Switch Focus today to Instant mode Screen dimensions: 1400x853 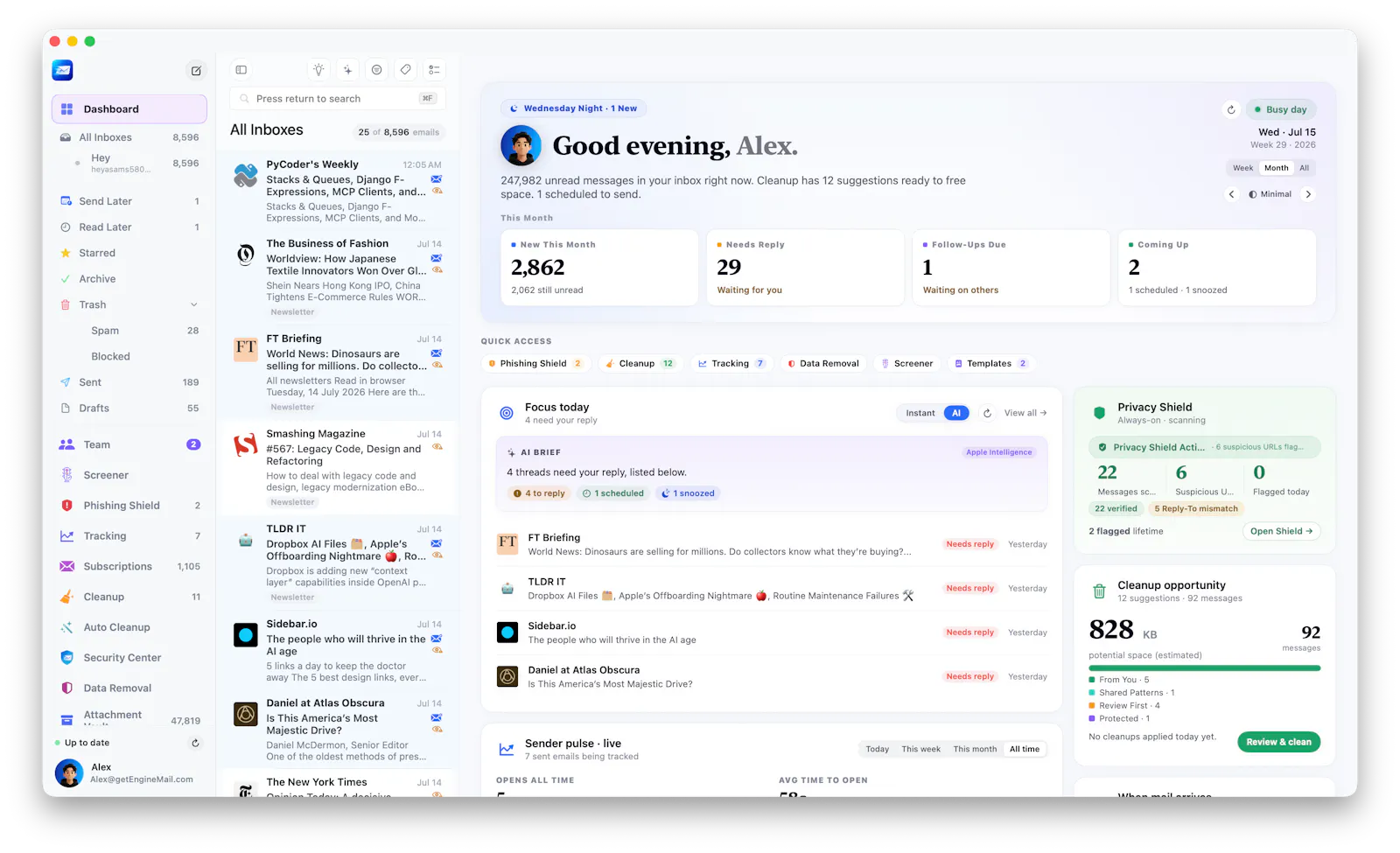(x=920, y=413)
